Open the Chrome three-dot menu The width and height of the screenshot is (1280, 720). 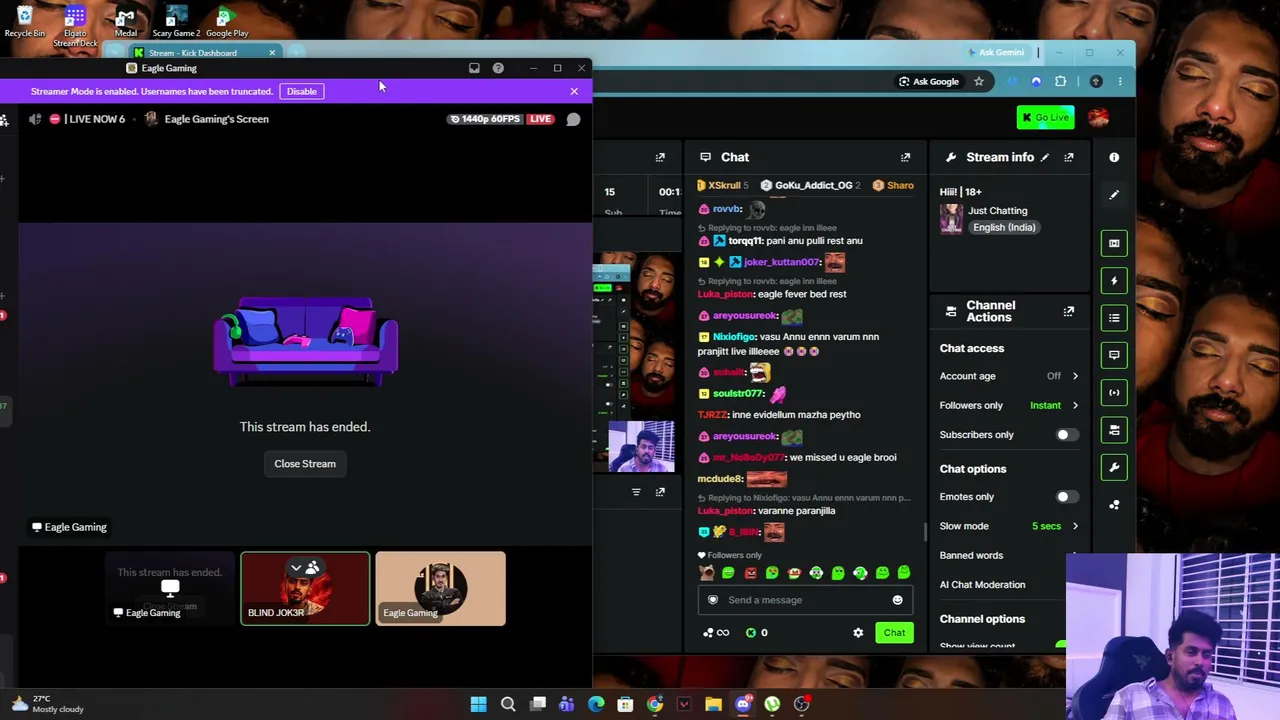(1120, 82)
